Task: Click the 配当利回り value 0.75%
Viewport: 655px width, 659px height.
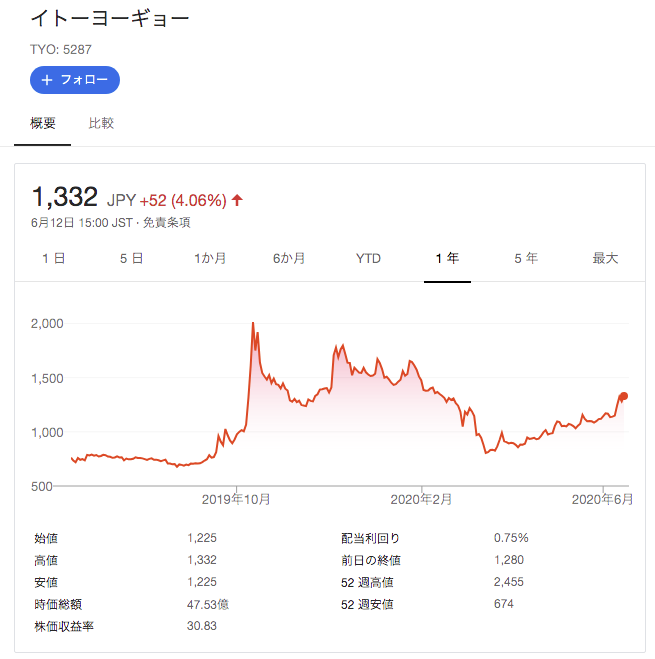Action: pos(511,538)
